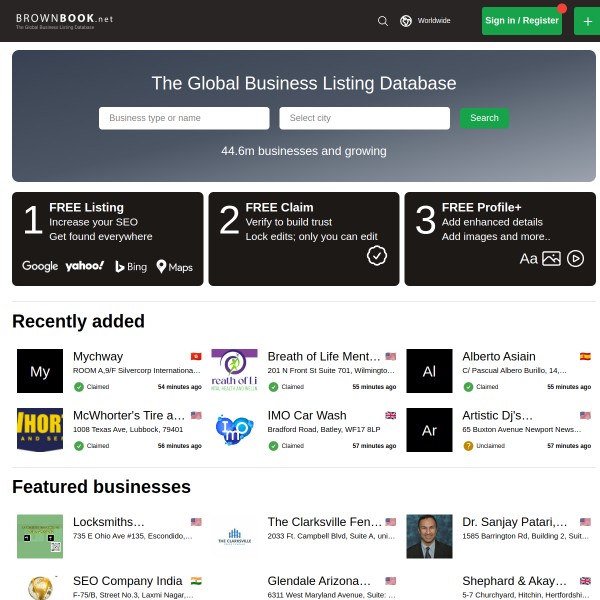The image size is (600, 600).
Task: Click the McWhorter's Tire logo thumbnail
Action: coord(40,430)
